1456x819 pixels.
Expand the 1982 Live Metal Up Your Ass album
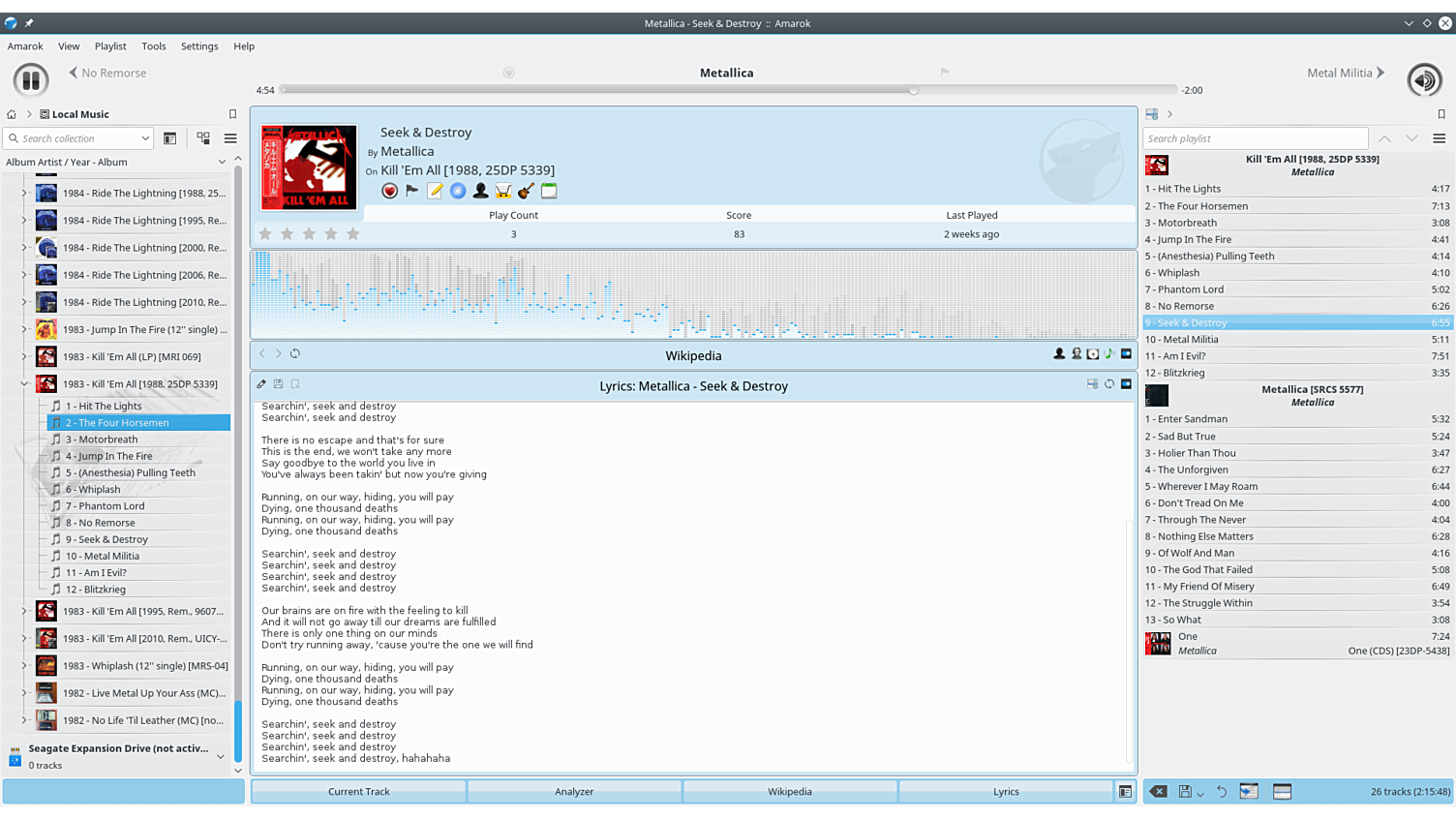click(x=24, y=693)
